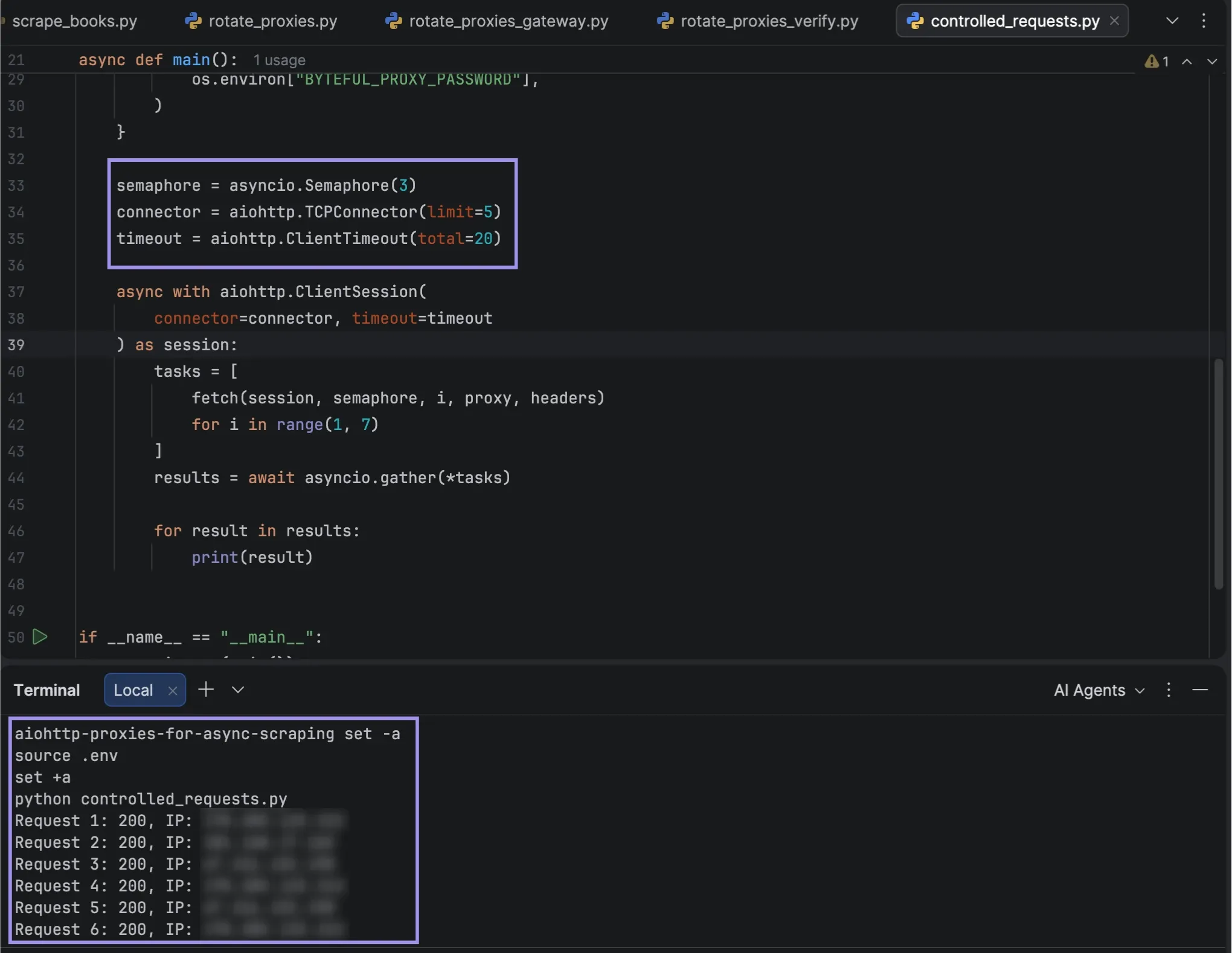The height and width of the screenshot is (953, 1232).
Task: Expand the hidden editor tabs list
Action: [1172, 21]
